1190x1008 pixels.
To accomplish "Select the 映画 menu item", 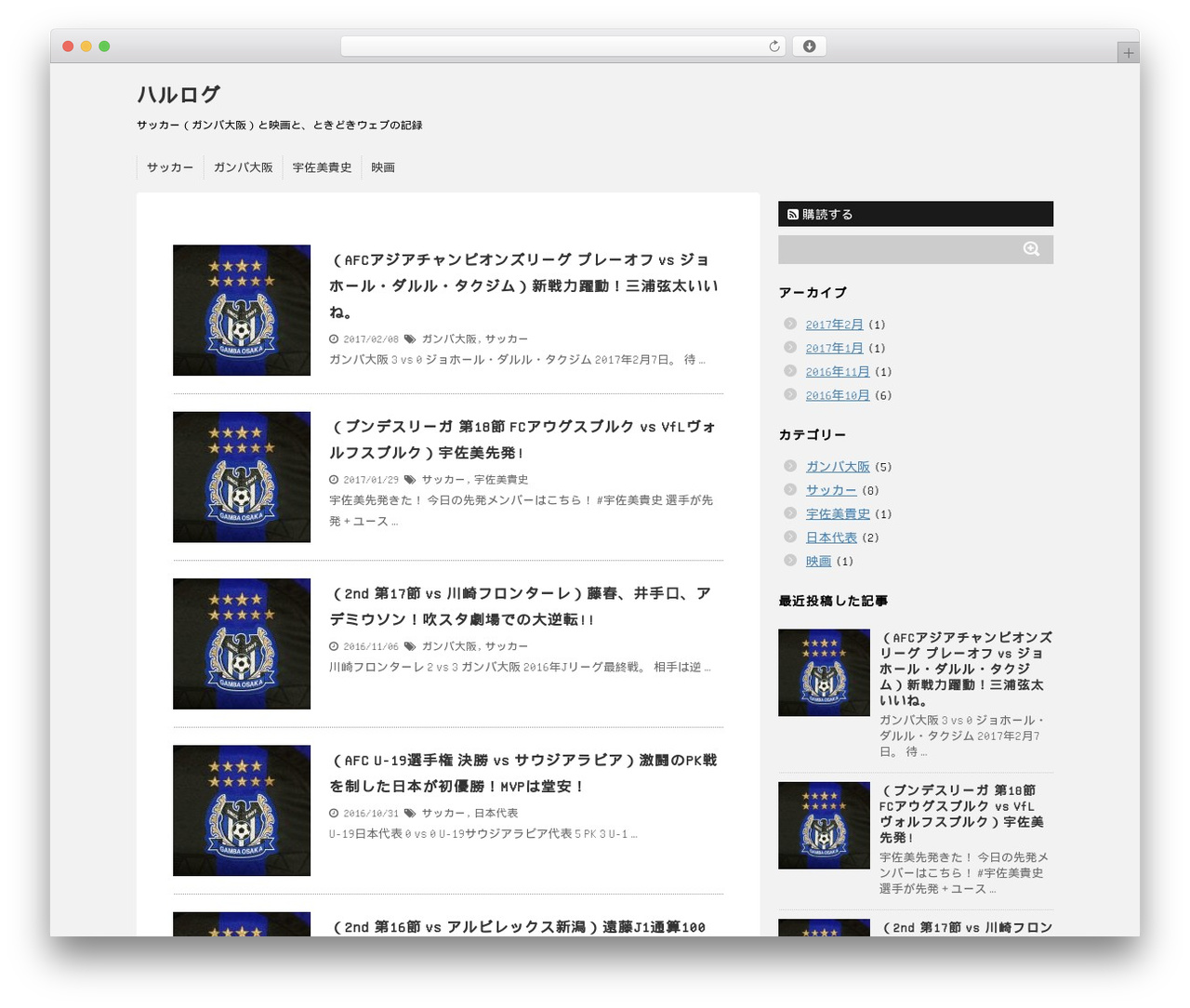I will click(x=383, y=167).
